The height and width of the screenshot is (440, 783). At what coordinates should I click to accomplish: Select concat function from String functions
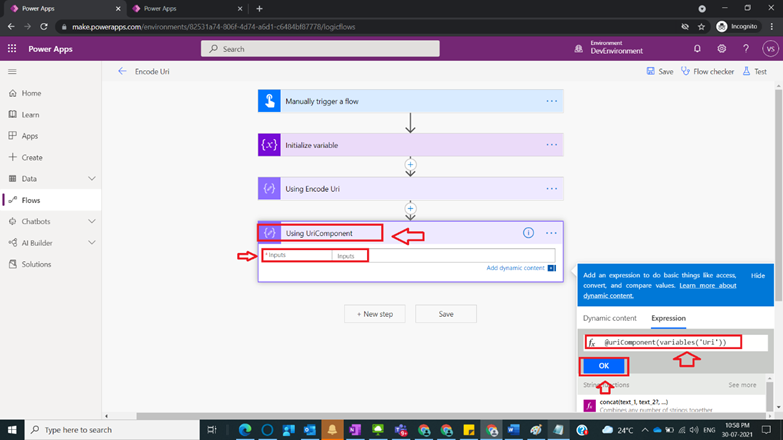coord(674,405)
